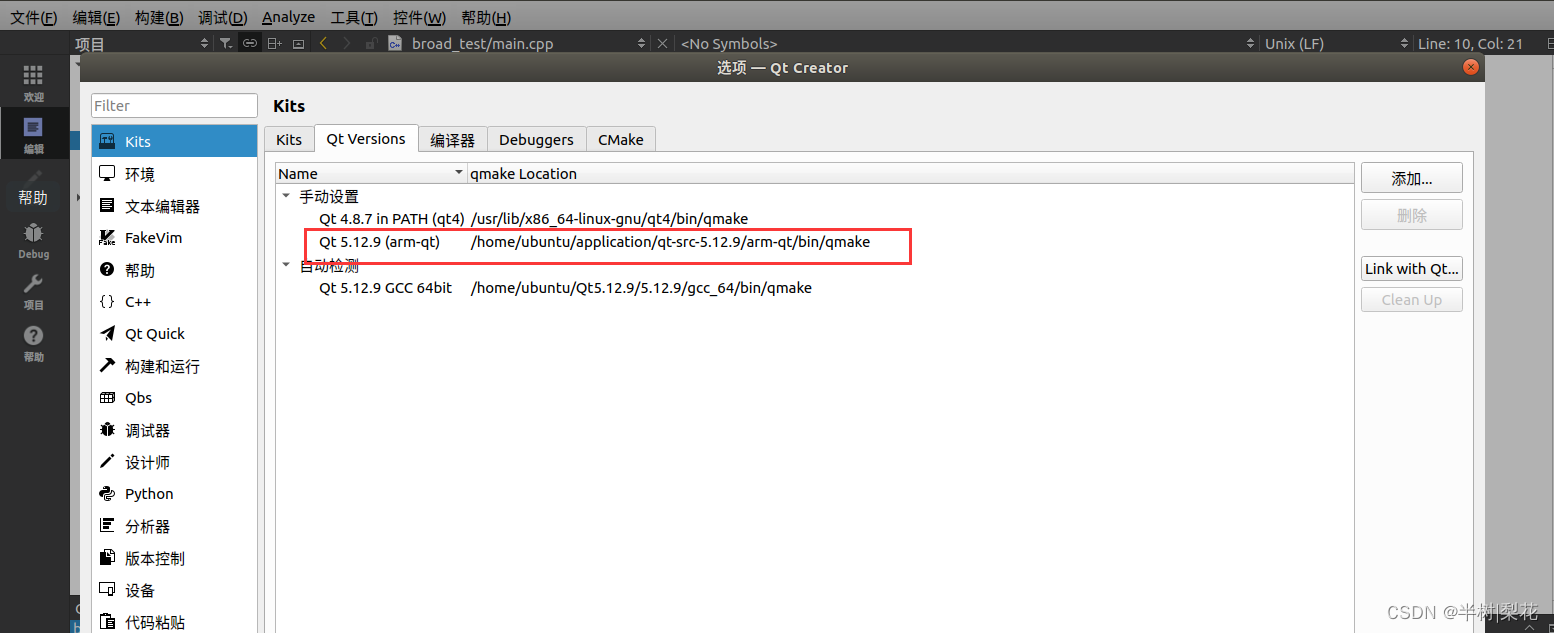Close the broad_test/main.cpp document X
Image resolution: width=1554 pixels, height=633 pixels.
(662, 43)
